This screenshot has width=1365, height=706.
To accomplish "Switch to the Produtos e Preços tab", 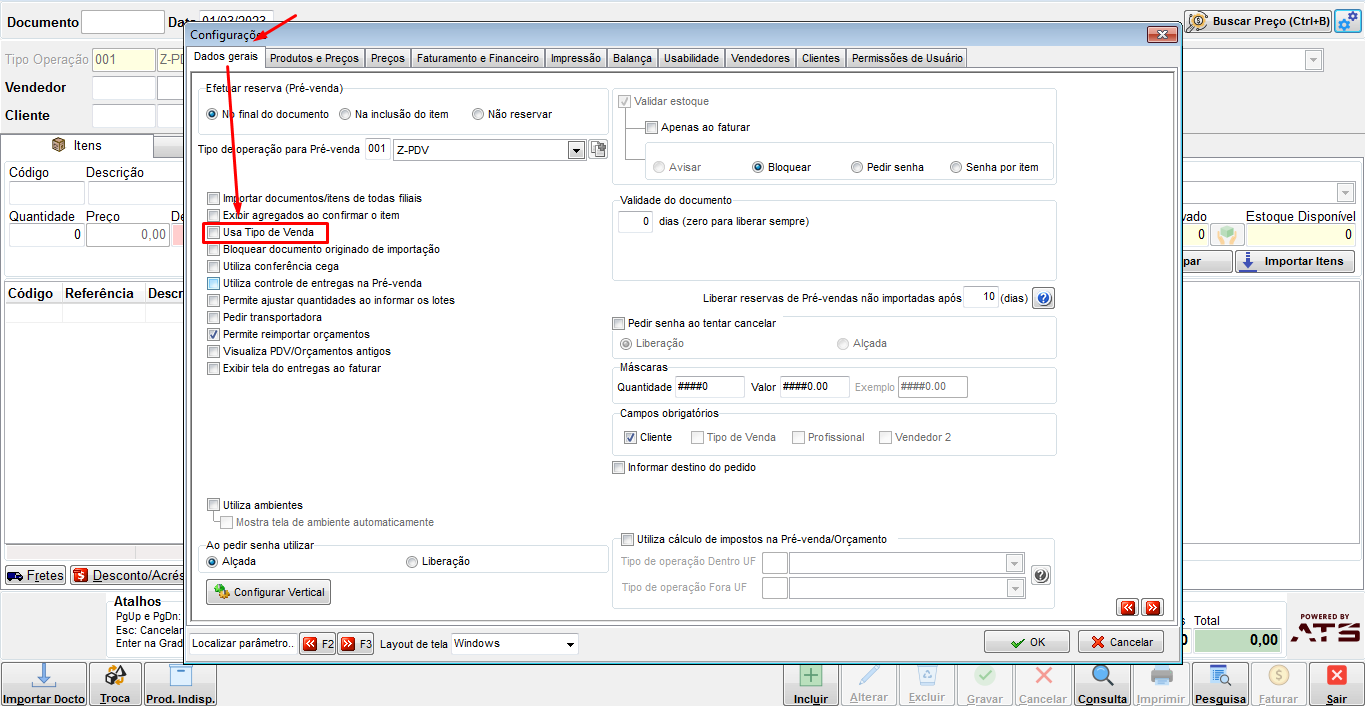I will pyautogui.click(x=314, y=58).
